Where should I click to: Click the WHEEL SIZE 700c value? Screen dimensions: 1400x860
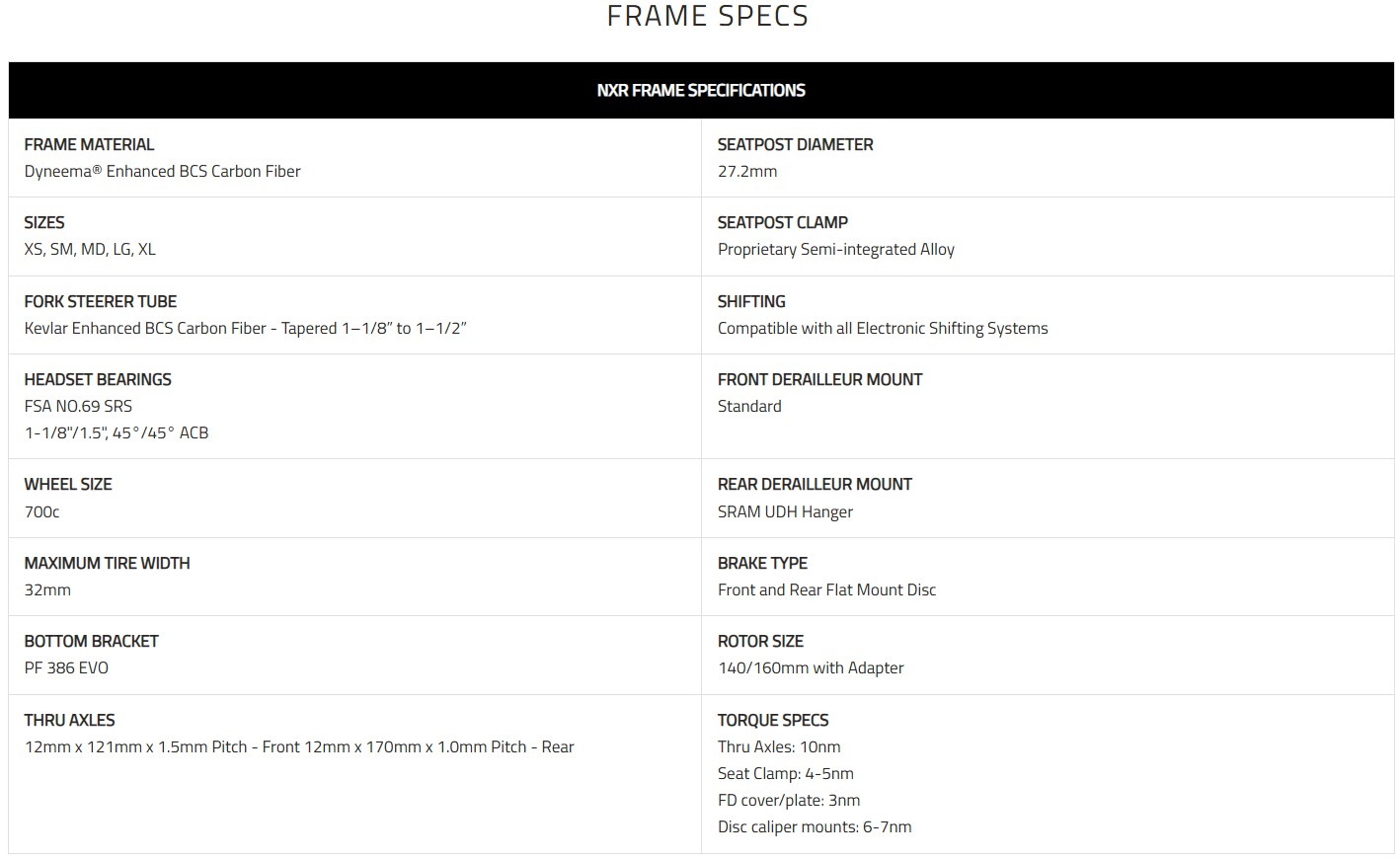tap(41, 511)
